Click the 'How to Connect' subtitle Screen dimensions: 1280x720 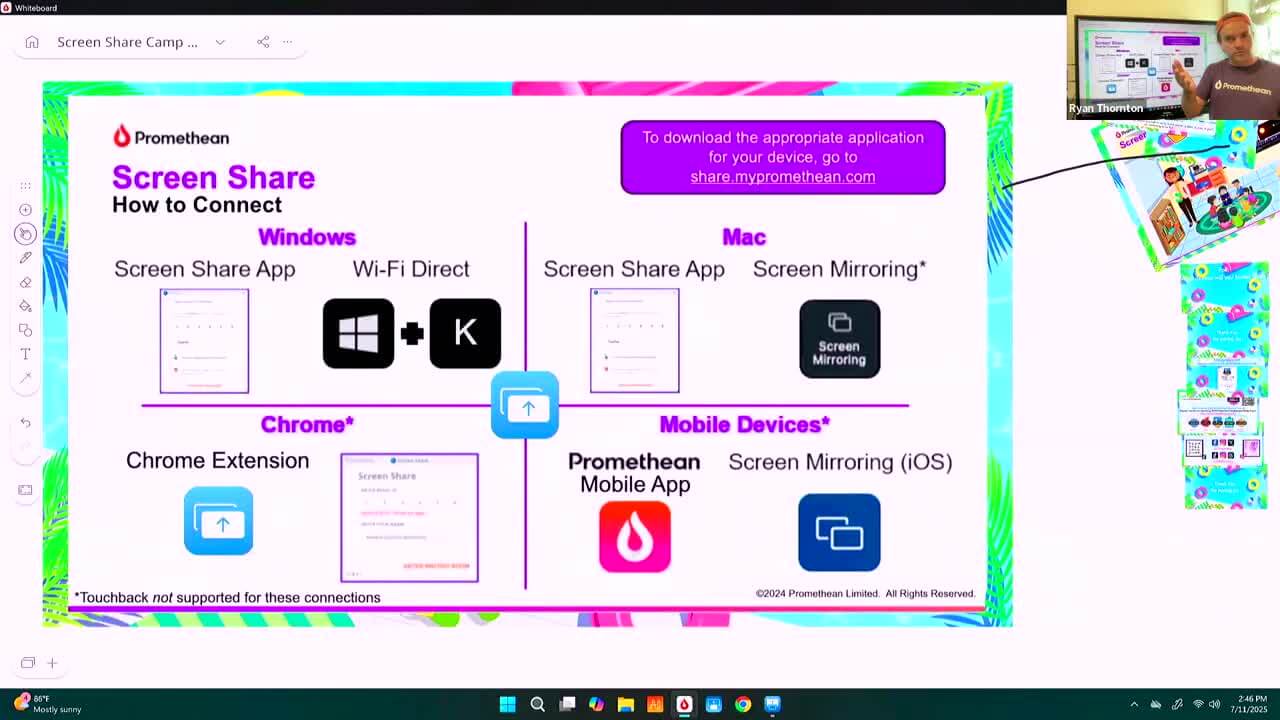(197, 205)
